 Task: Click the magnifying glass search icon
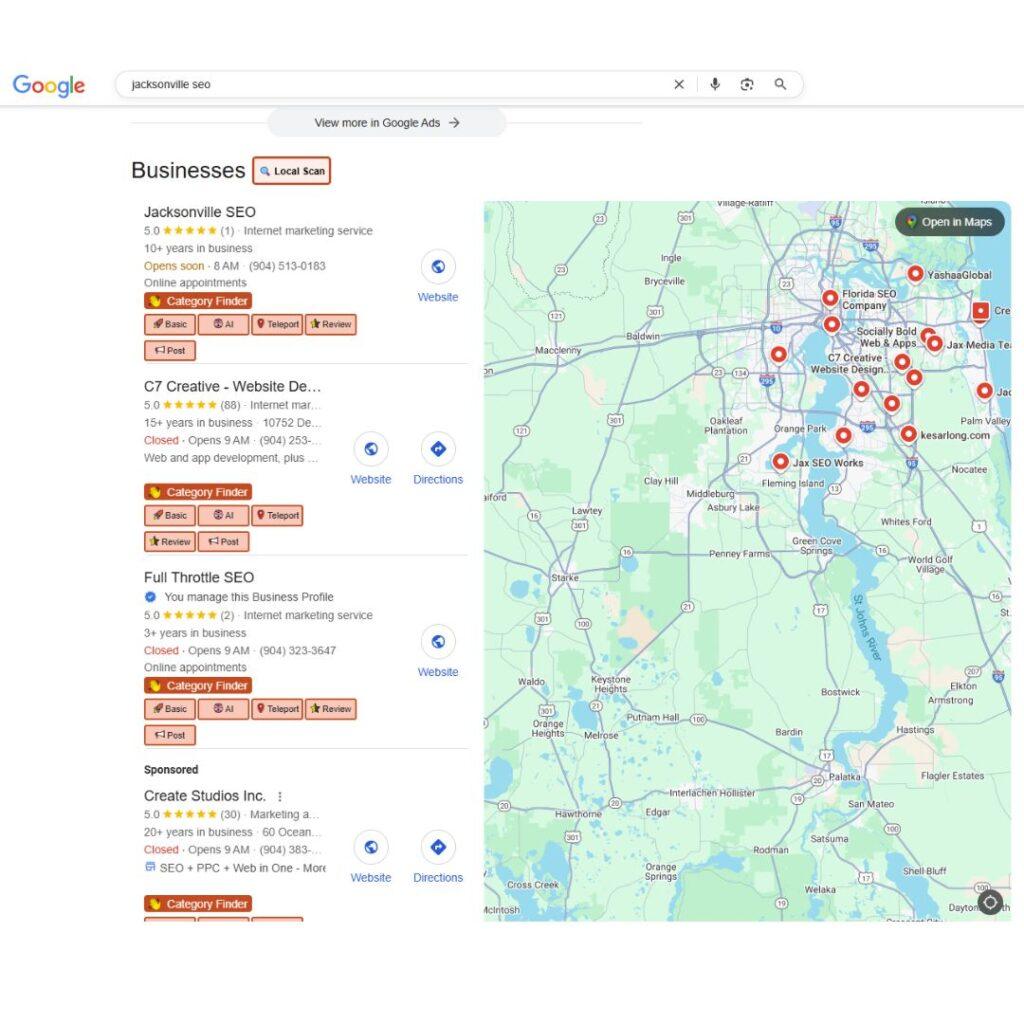point(780,84)
